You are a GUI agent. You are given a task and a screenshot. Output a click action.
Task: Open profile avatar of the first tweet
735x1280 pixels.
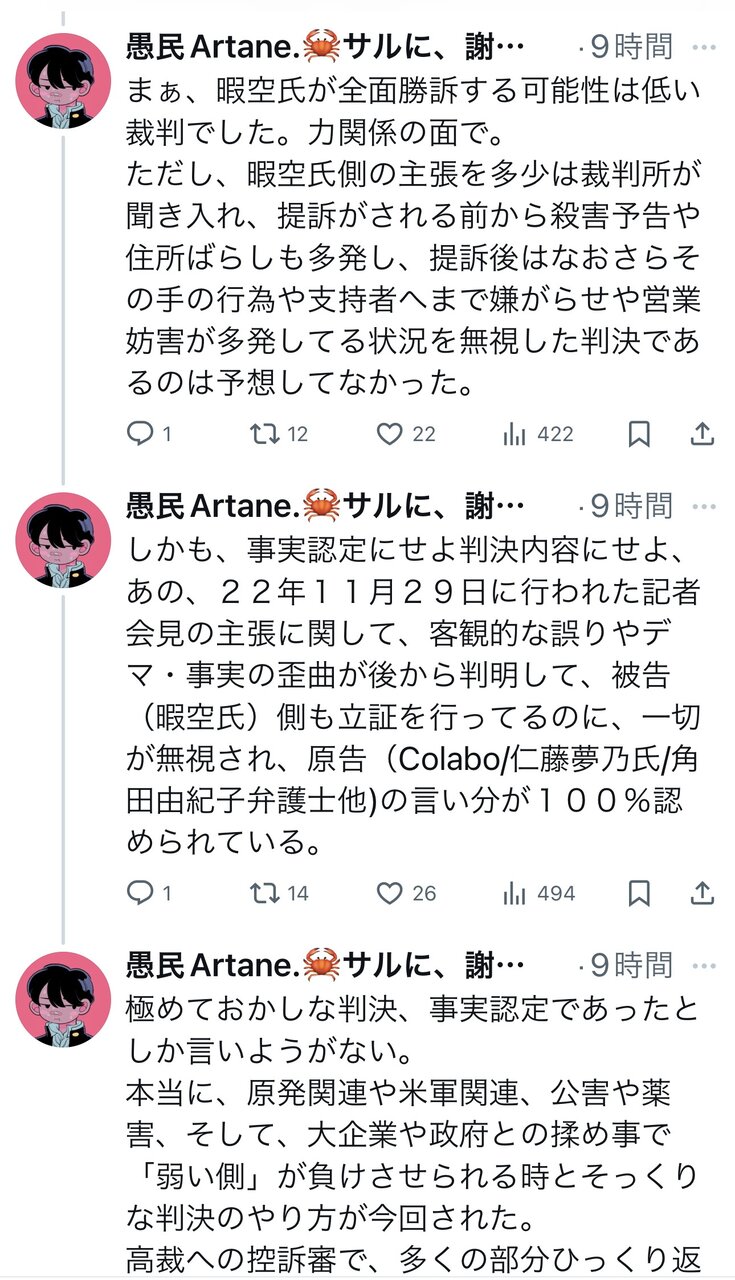click(x=62, y=80)
